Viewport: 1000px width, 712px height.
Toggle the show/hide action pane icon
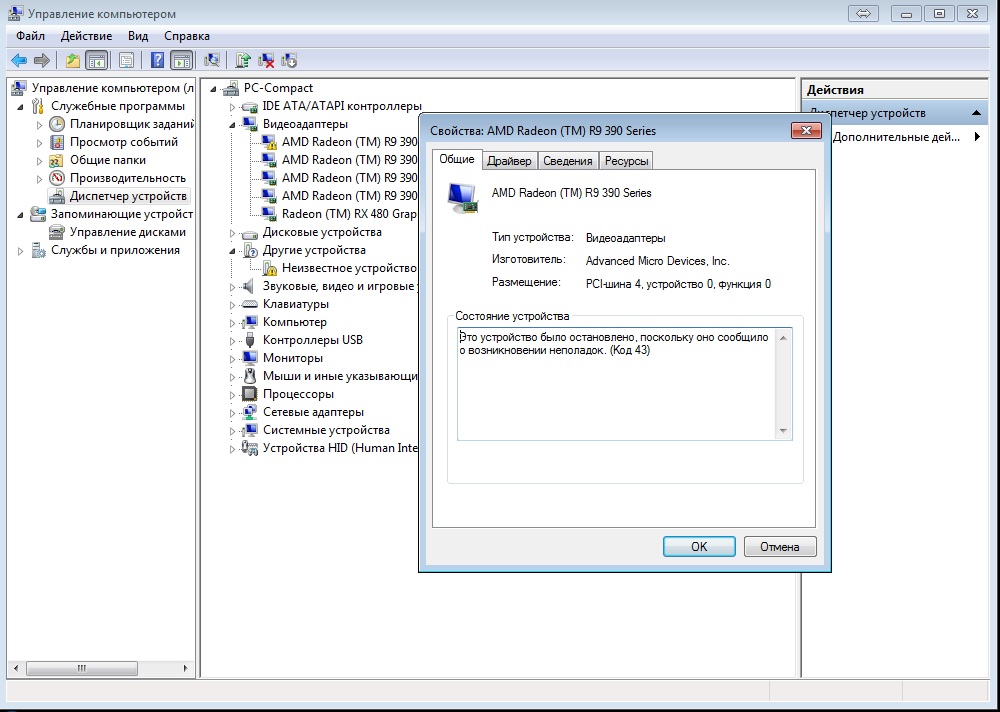(182, 61)
